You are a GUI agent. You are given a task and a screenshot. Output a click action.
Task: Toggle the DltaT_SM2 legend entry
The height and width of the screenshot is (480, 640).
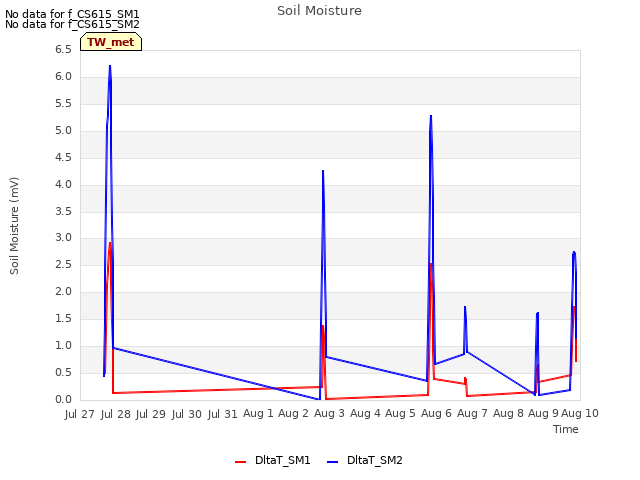[365, 460]
